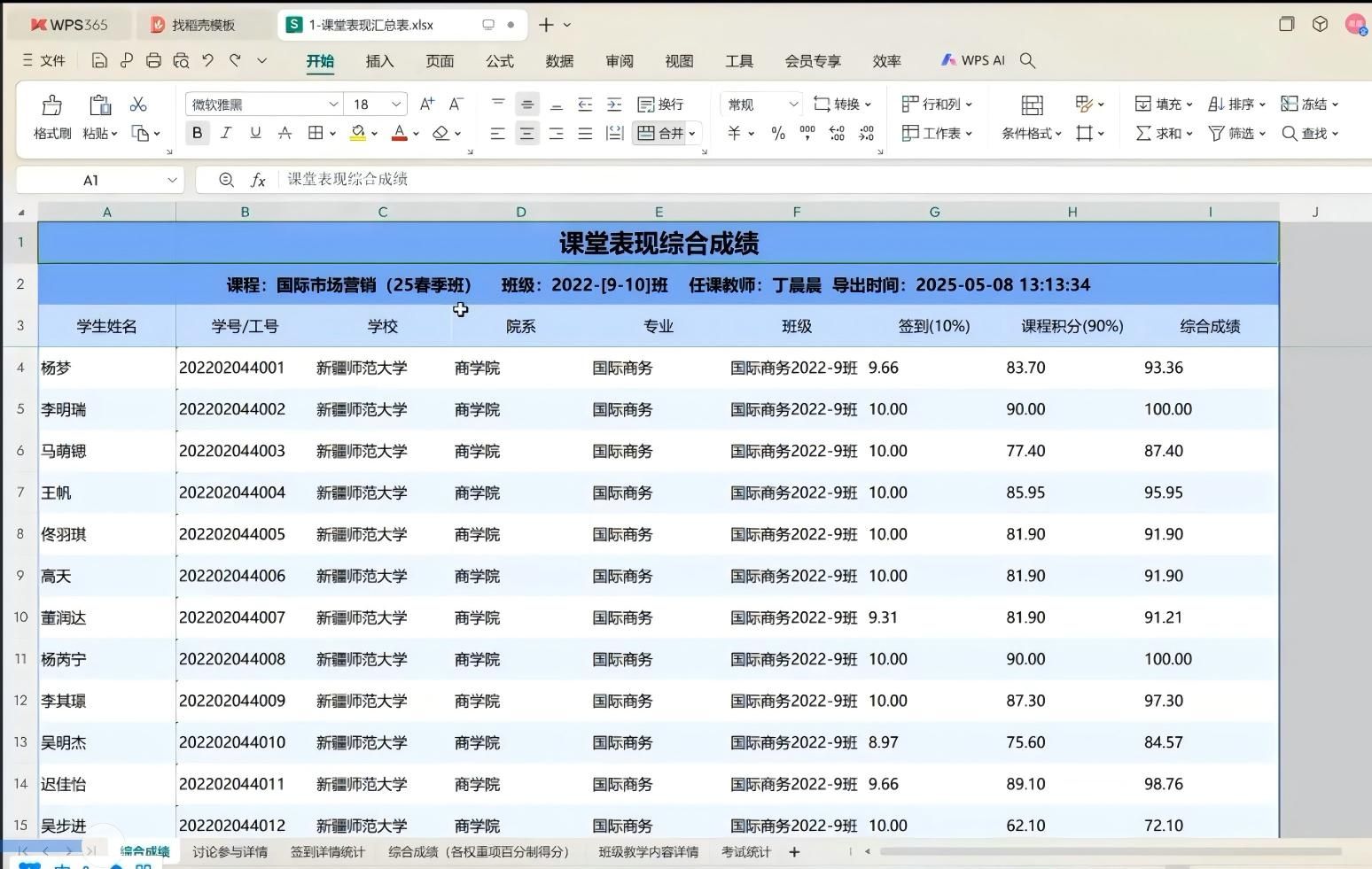Open the font size dropdown showing 18
The image size is (1372, 869).
[396, 105]
